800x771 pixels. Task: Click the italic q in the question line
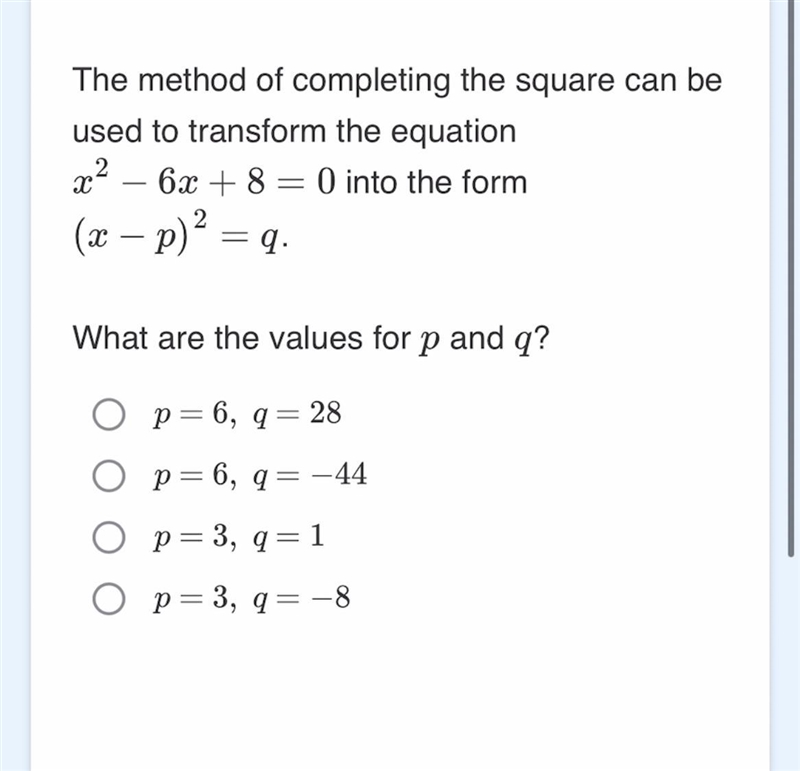click(x=522, y=341)
